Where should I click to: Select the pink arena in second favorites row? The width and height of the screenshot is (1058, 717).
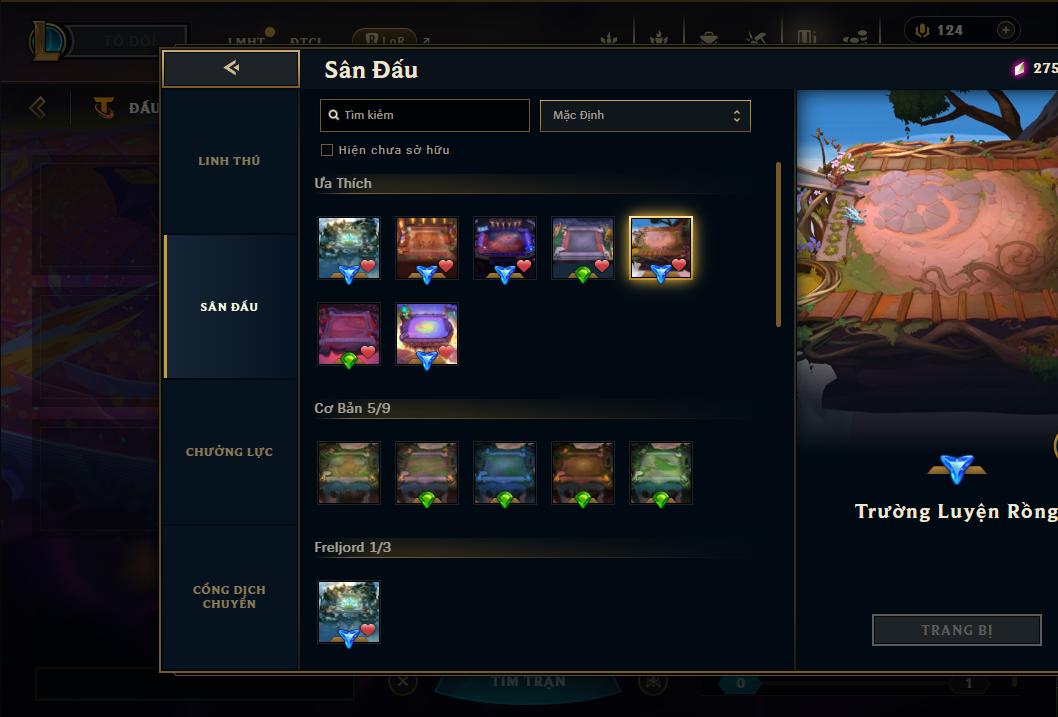tap(349, 334)
